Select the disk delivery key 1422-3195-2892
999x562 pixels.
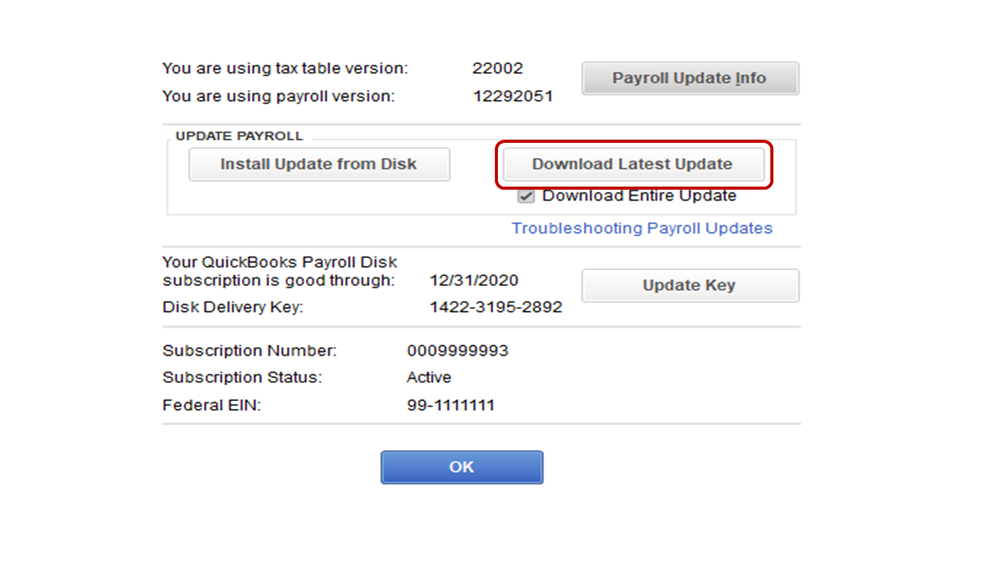click(495, 308)
